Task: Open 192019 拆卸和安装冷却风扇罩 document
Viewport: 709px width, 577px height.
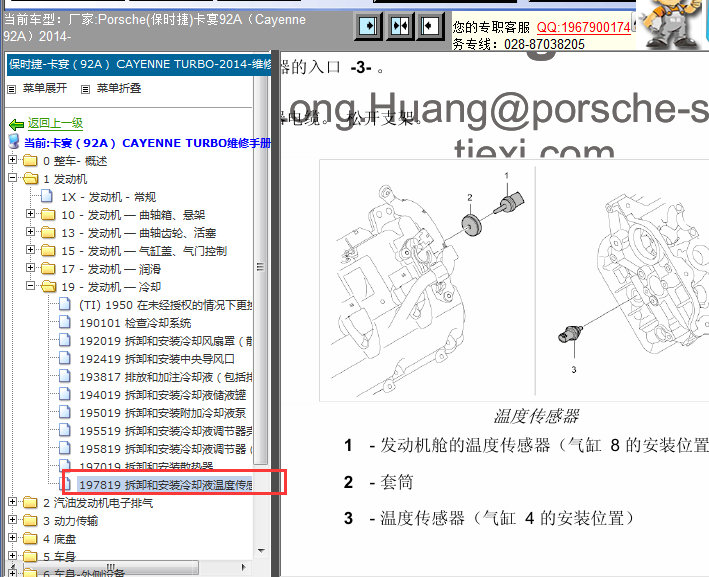Action: click(165, 341)
